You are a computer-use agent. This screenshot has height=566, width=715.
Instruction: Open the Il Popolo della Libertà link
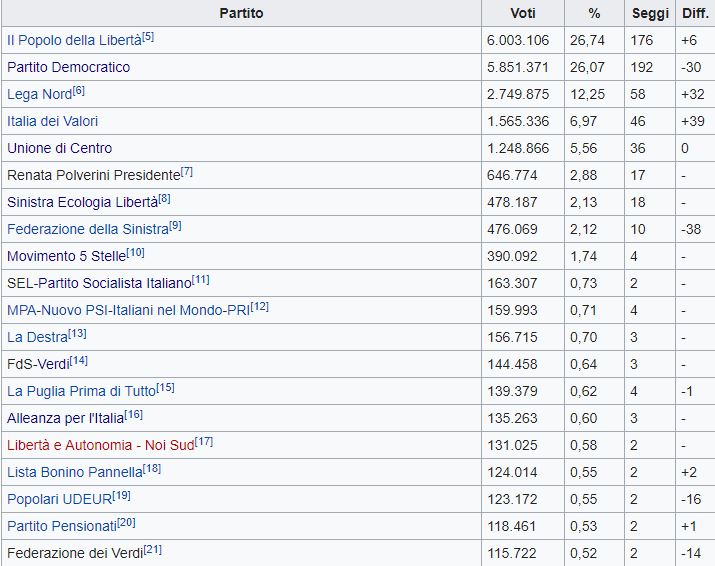click(x=74, y=40)
